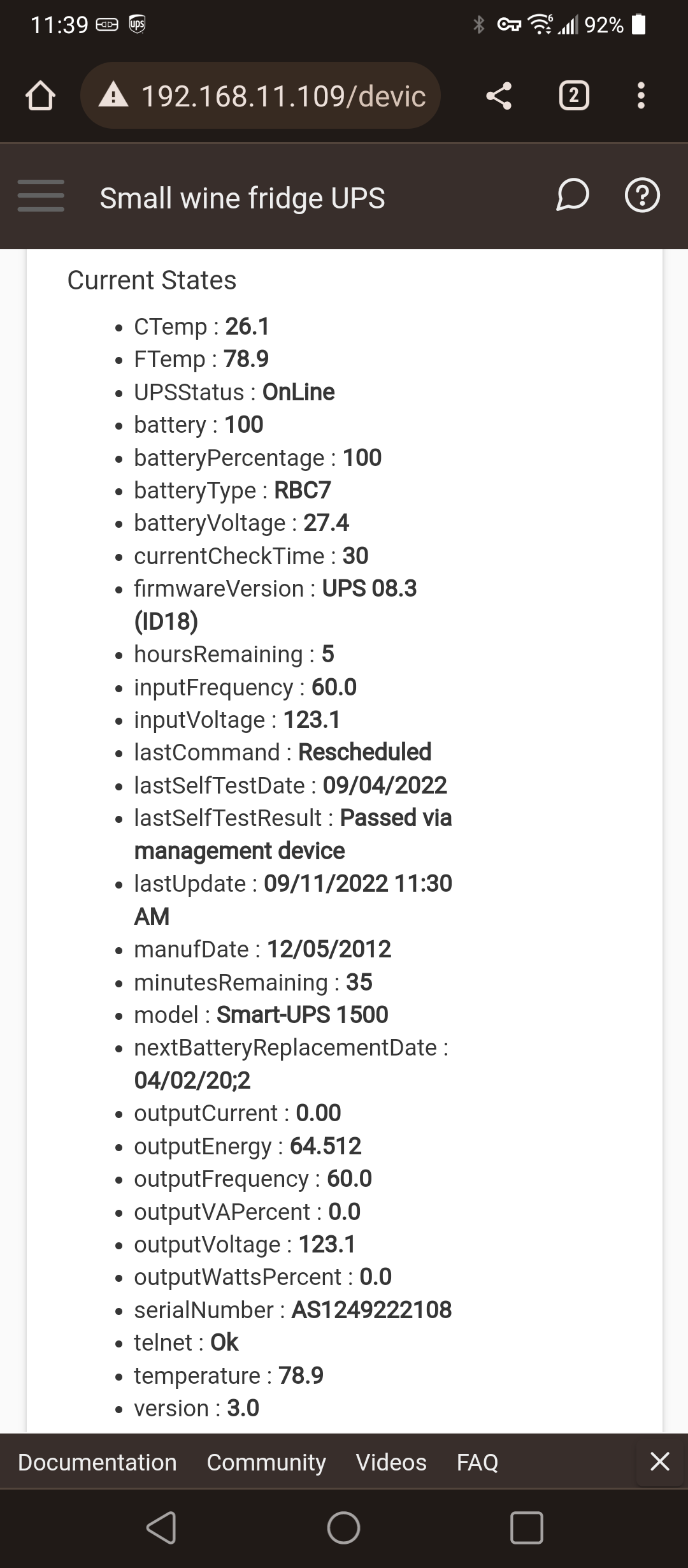Open the Videos footer item
This screenshot has width=688, height=1568.
click(391, 1462)
